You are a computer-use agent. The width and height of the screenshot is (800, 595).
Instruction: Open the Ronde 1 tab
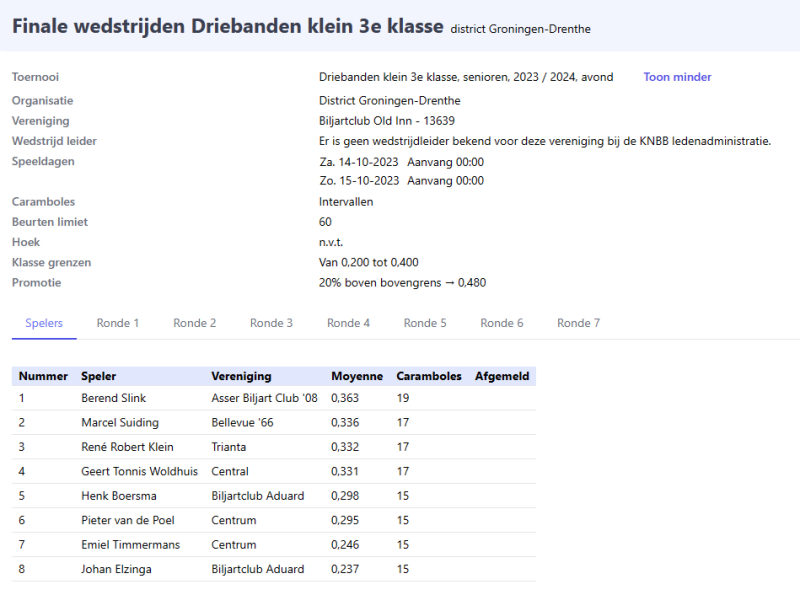(x=118, y=323)
